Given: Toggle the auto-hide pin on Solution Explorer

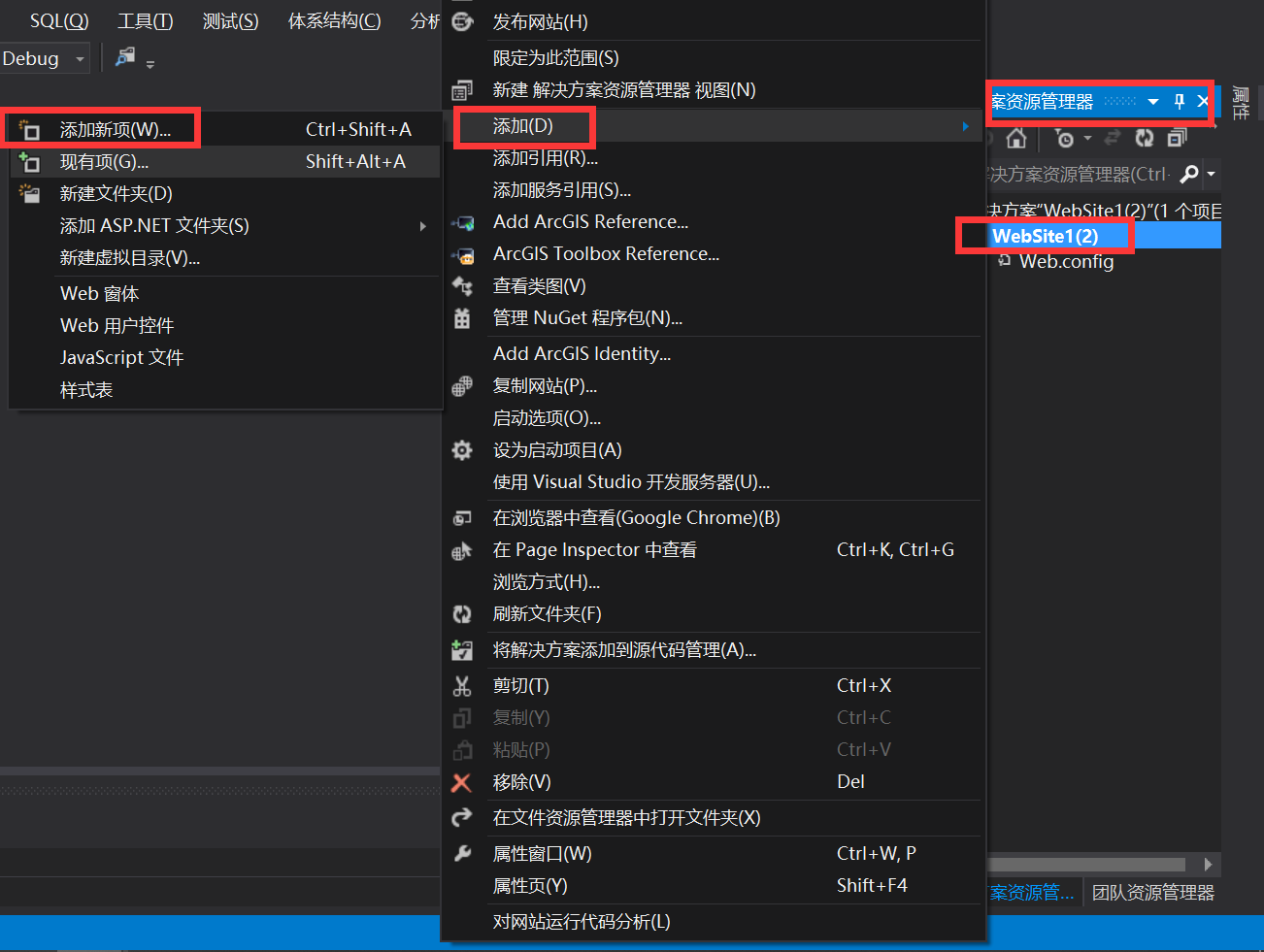Looking at the screenshot, I should click(1180, 101).
